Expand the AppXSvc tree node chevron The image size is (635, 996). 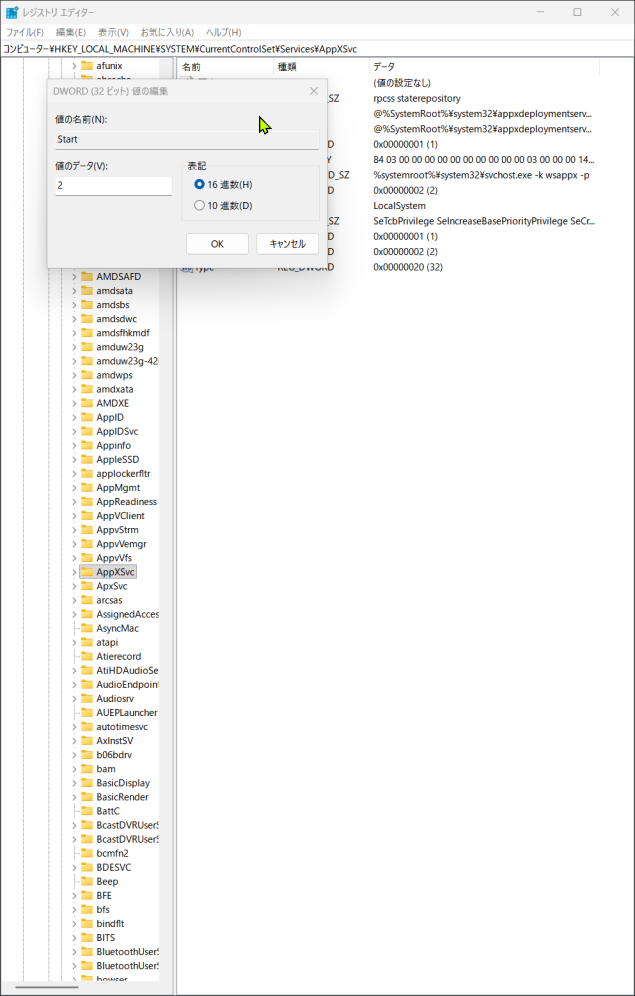[x=74, y=572]
